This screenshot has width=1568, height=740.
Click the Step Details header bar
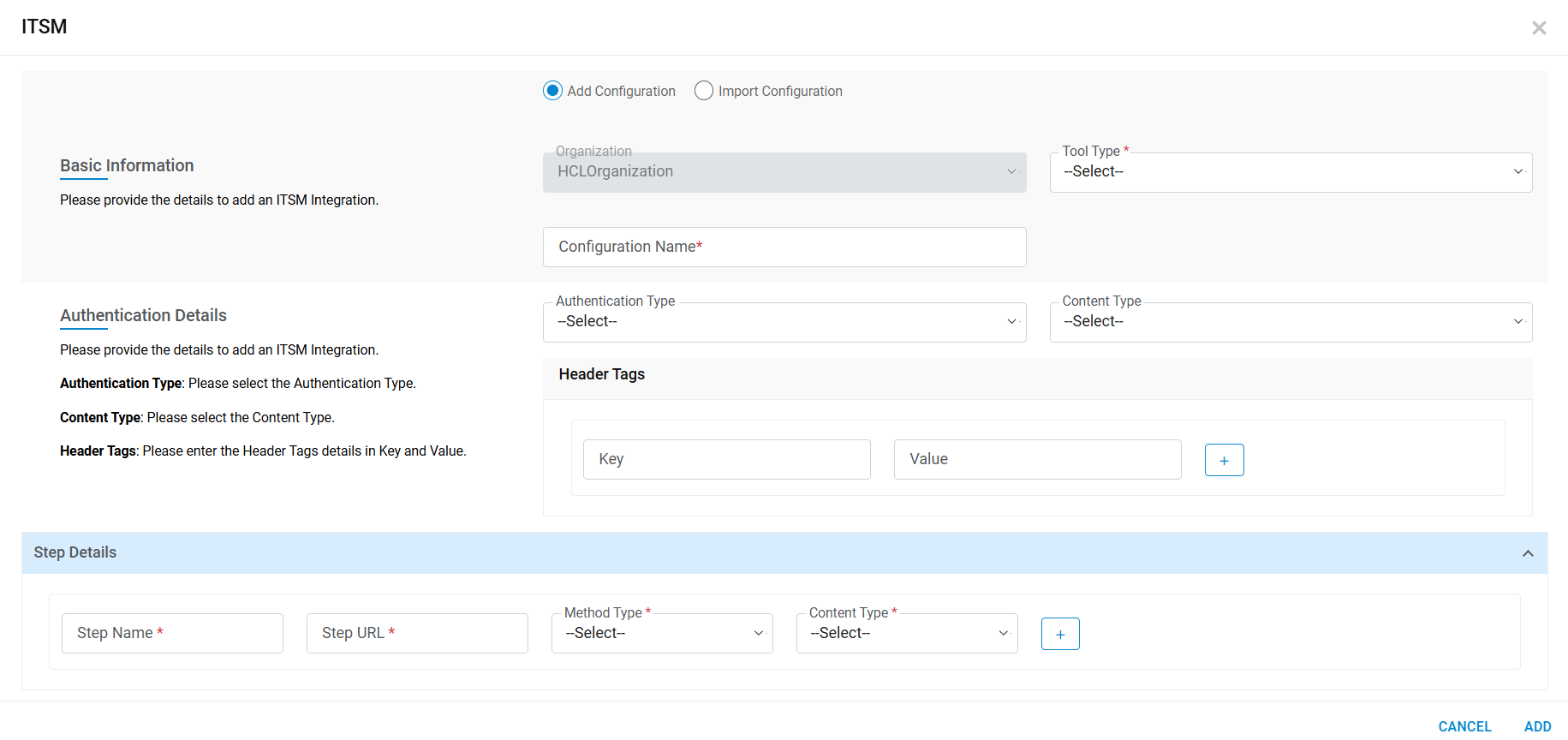771,553
